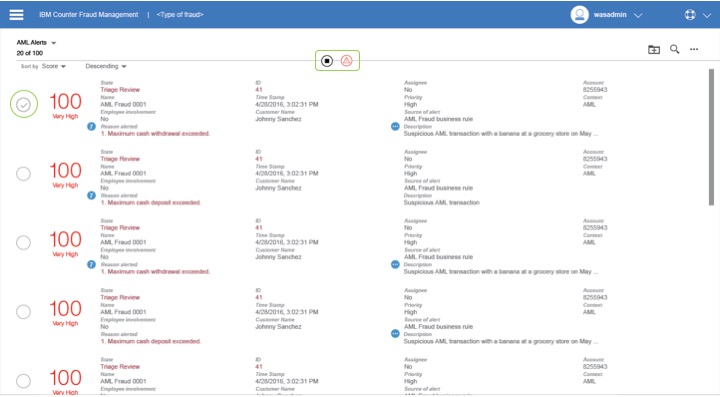Open search with the magnifier icon

(x=675, y=49)
